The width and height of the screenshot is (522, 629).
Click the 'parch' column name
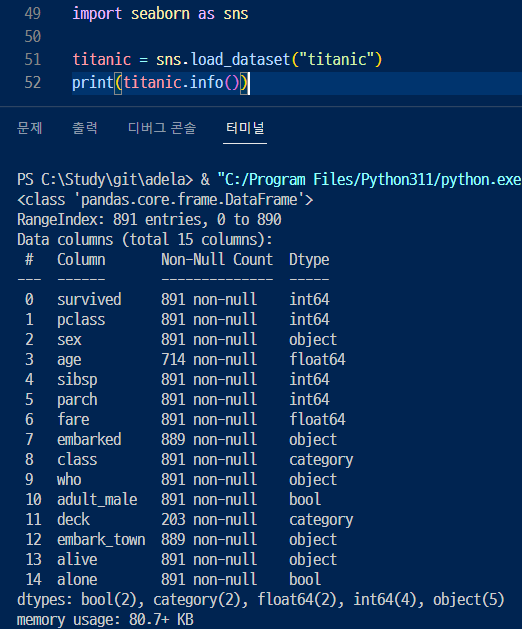(77, 400)
